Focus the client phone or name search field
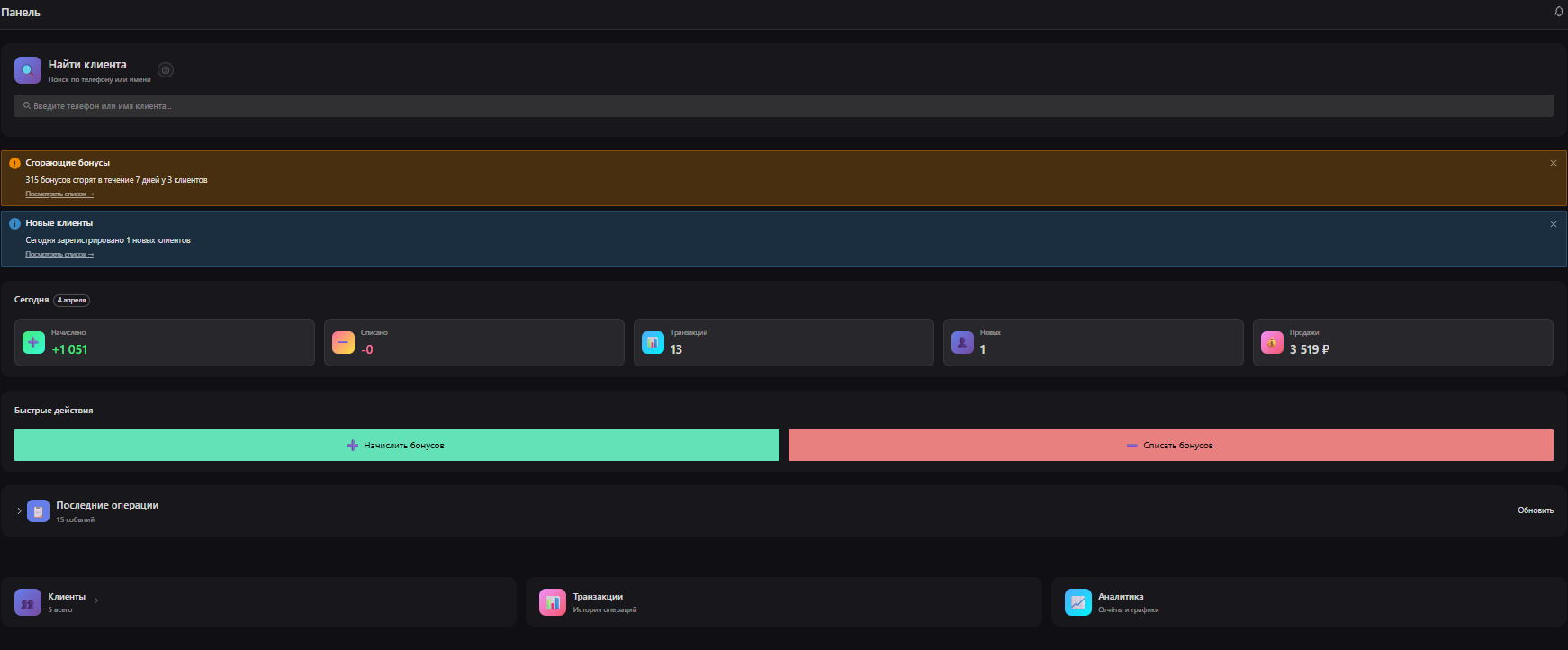This screenshot has height=650, width=1568. [783, 106]
